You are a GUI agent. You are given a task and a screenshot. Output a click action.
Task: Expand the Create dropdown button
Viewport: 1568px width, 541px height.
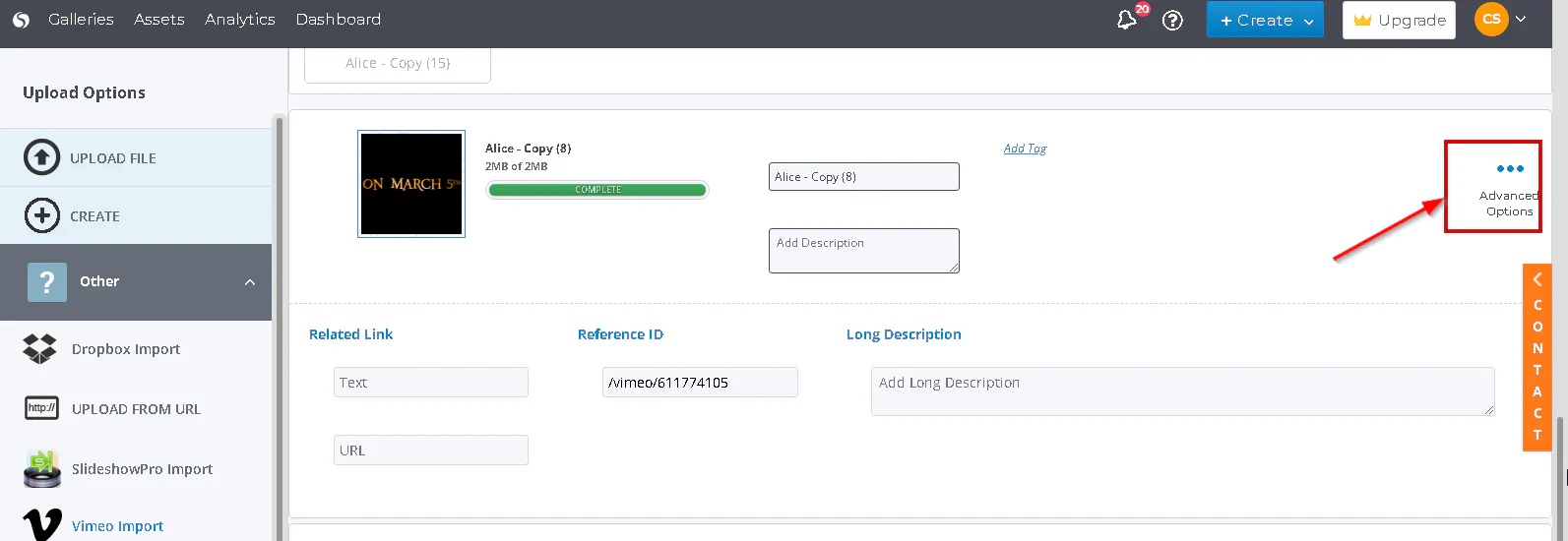click(1265, 20)
